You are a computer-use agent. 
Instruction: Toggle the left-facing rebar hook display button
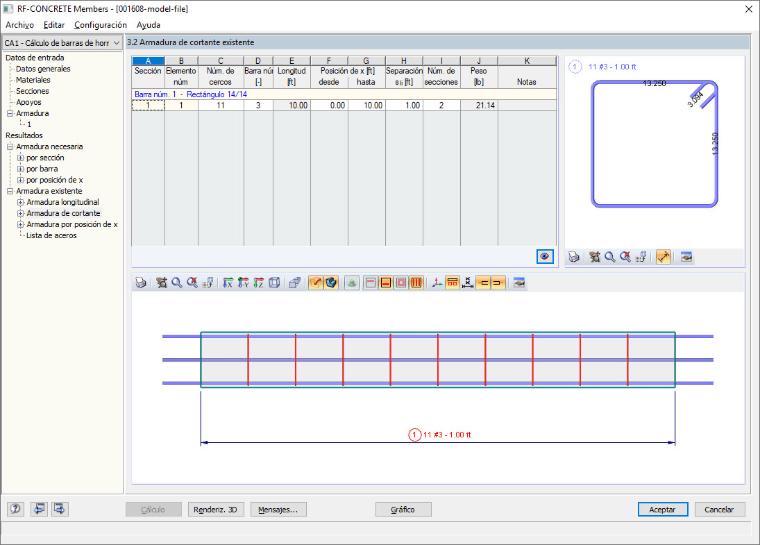[483, 283]
